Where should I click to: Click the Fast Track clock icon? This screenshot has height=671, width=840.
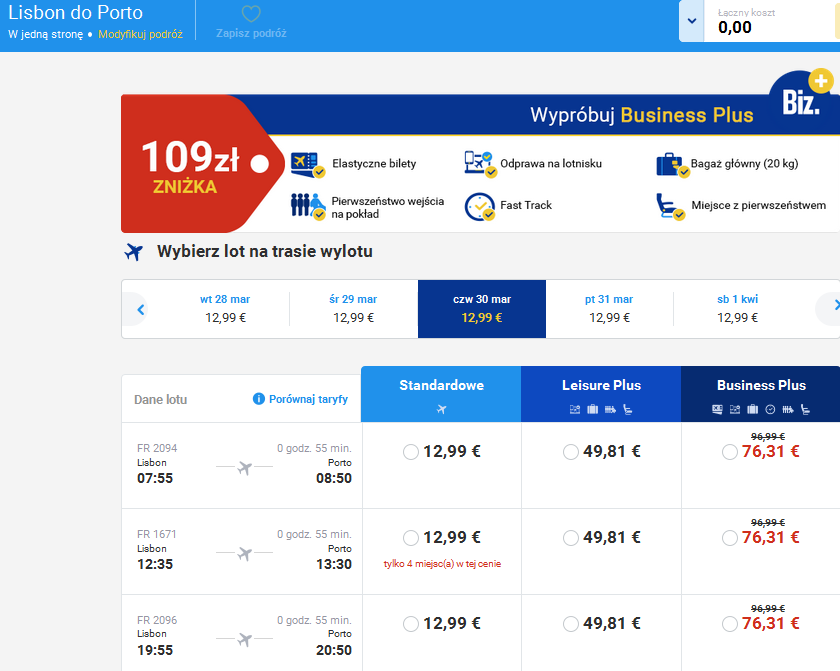click(479, 207)
